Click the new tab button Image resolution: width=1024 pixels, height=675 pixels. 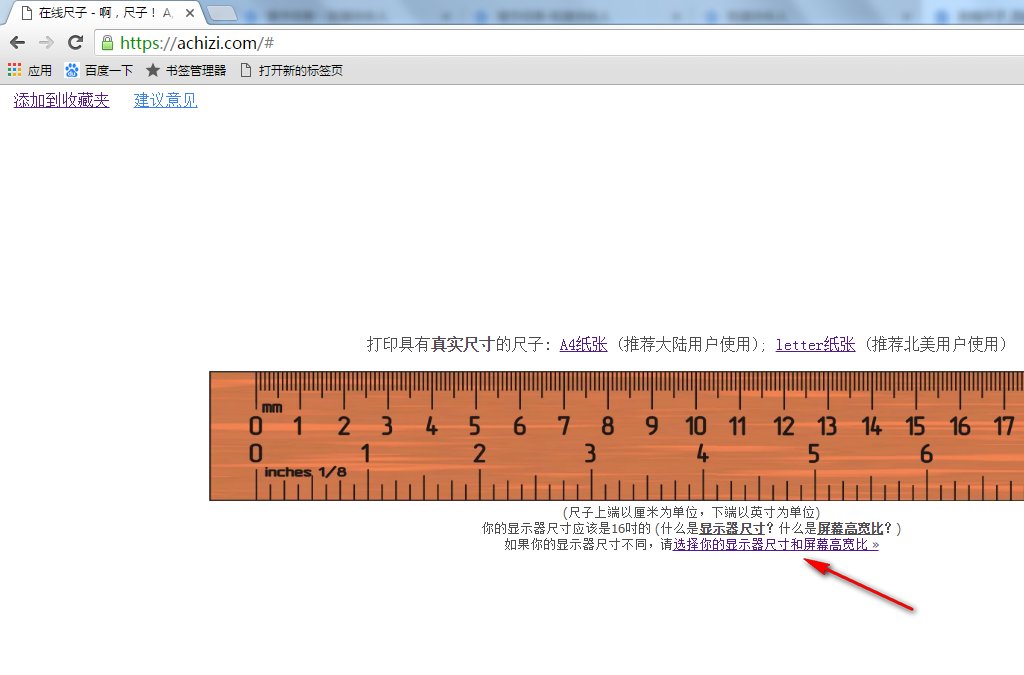(x=221, y=14)
